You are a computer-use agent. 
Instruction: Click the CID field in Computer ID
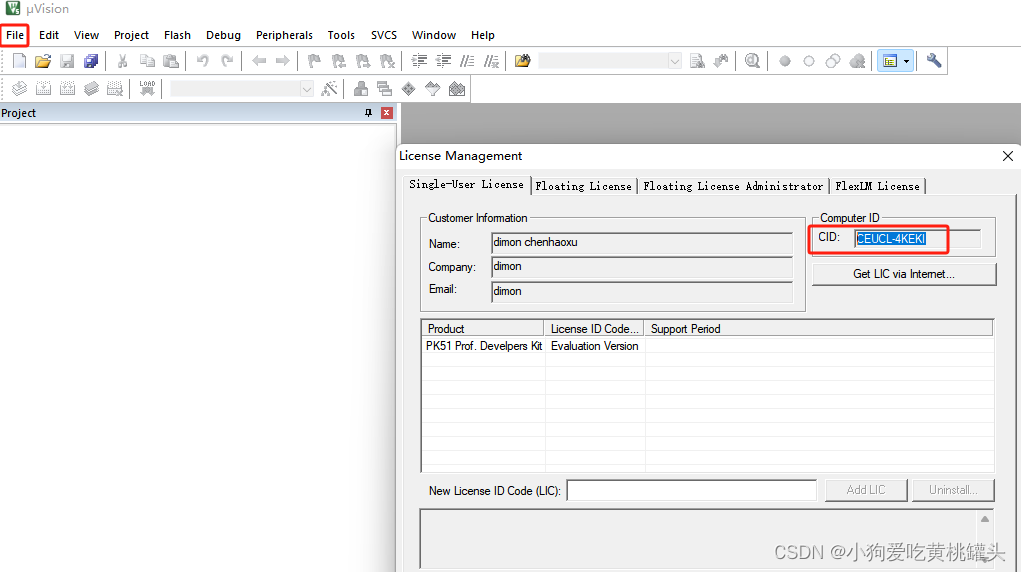(x=917, y=238)
